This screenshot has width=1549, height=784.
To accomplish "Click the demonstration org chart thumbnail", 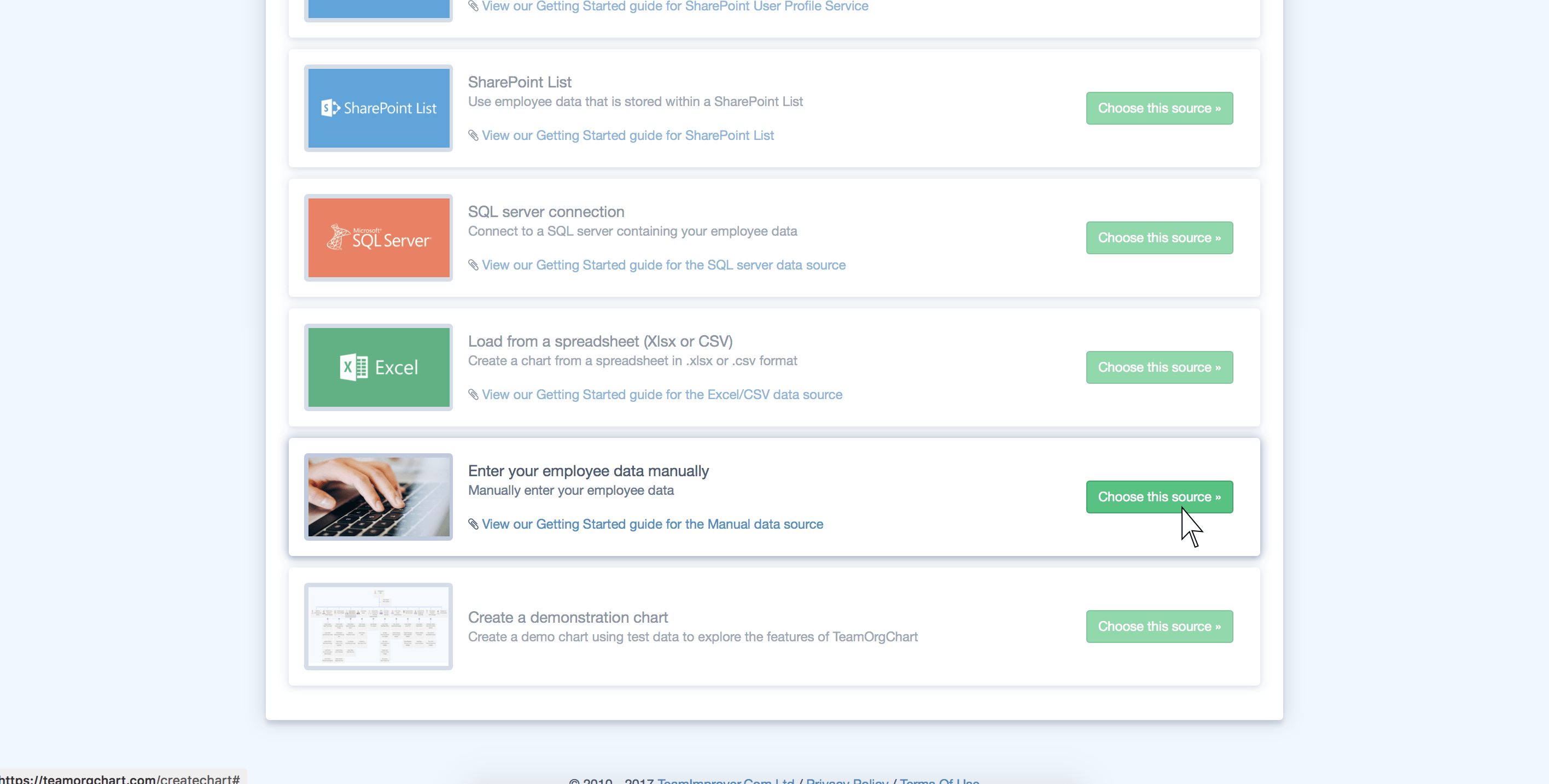I will pyautogui.click(x=378, y=627).
